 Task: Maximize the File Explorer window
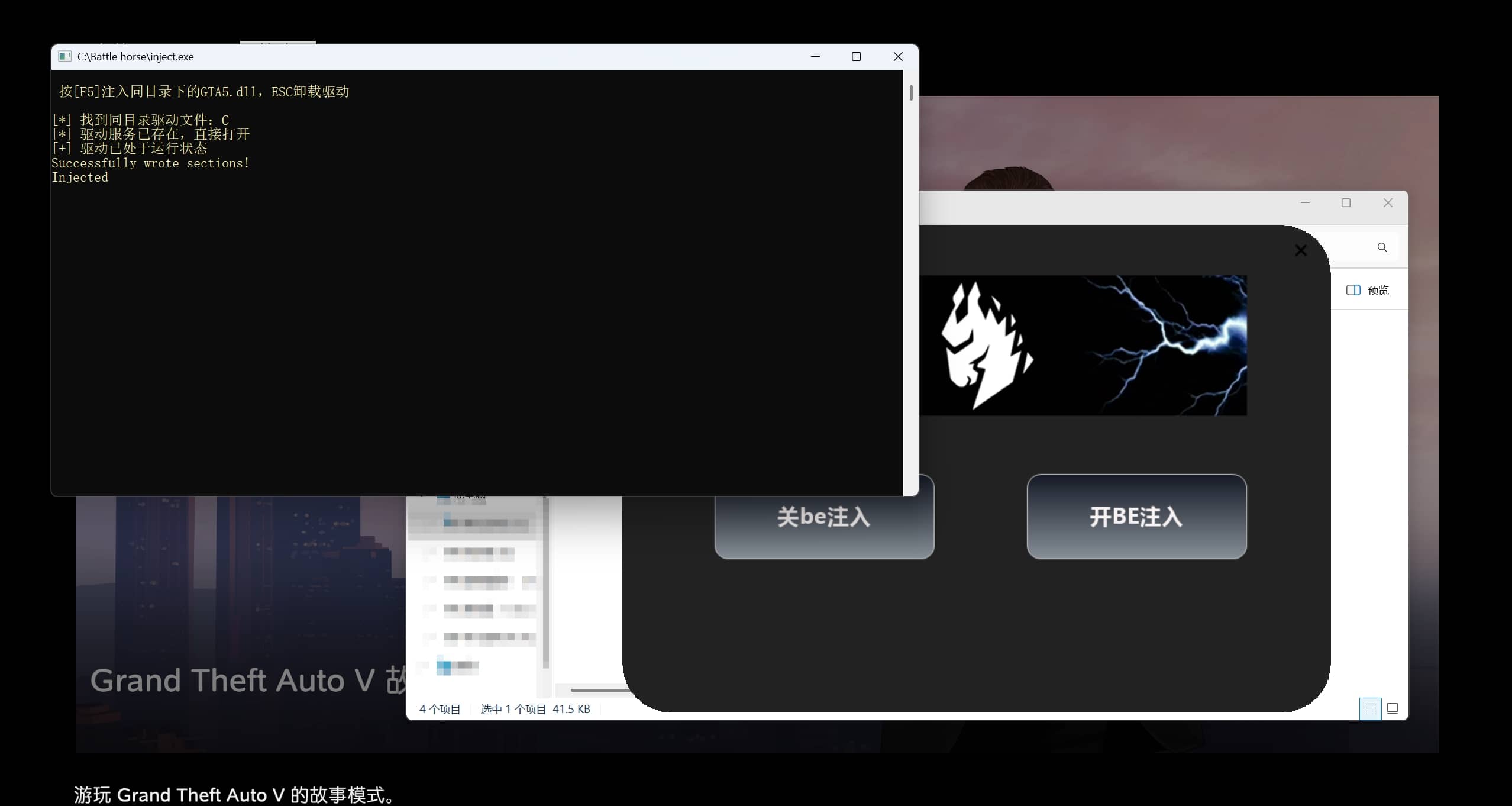pos(1346,203)
